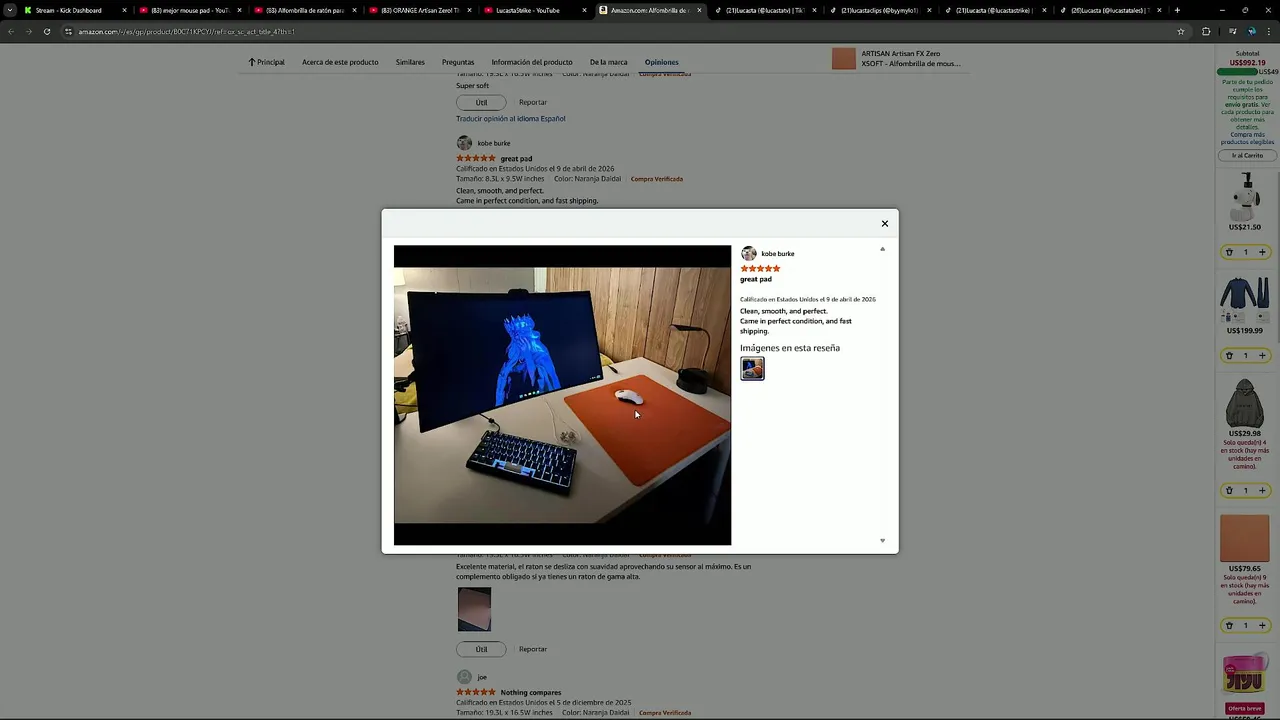The width and height of the screenshot is (1280, 720).
Task: Delete the US$21.50 cart item
Action: pyautogui.click(x=1229, y=252)
